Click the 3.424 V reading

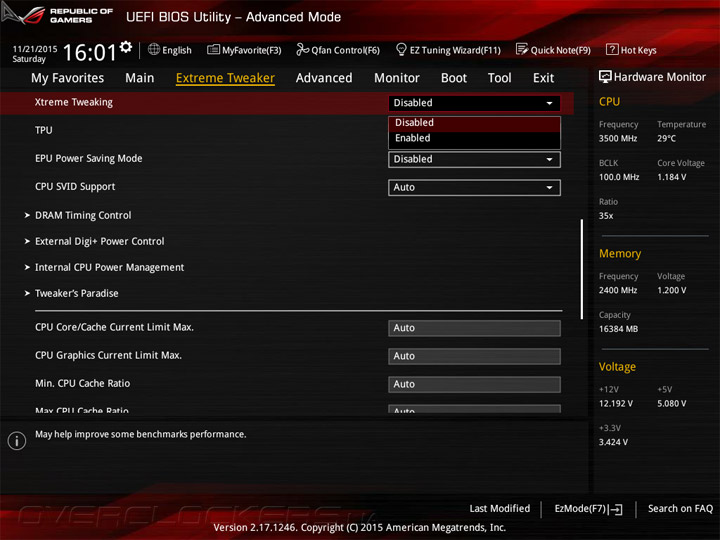click(613, 442)
